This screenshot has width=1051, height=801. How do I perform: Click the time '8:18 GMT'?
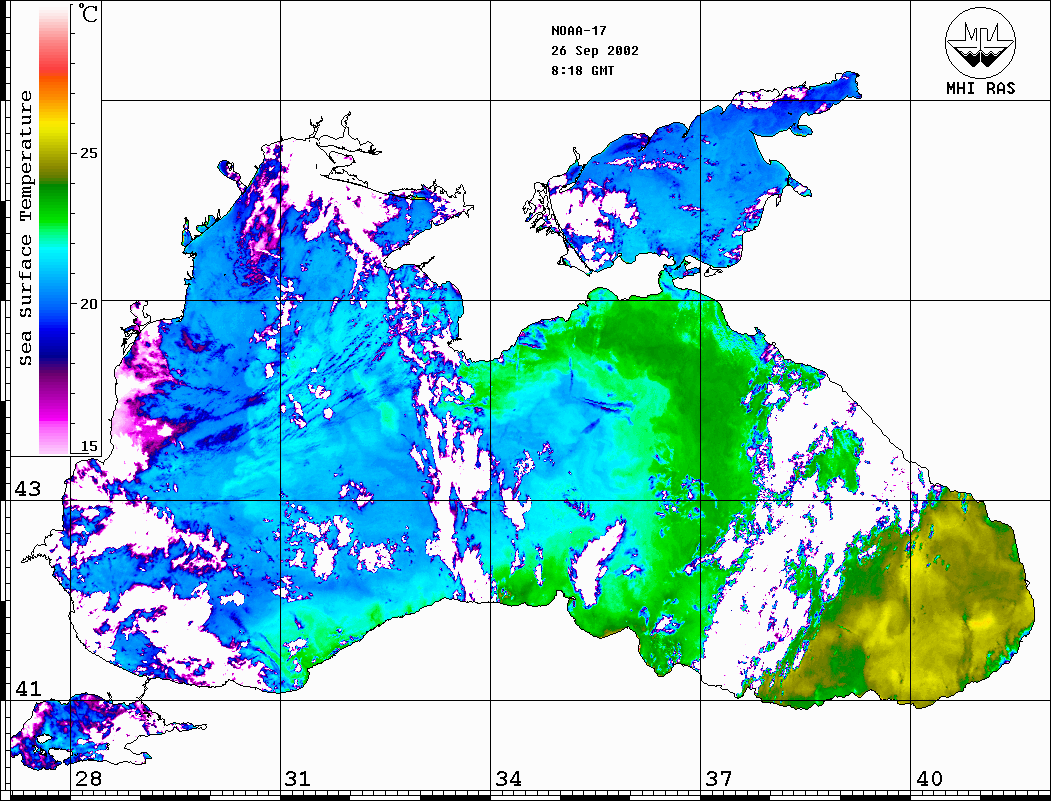click(x=583, y=70)
